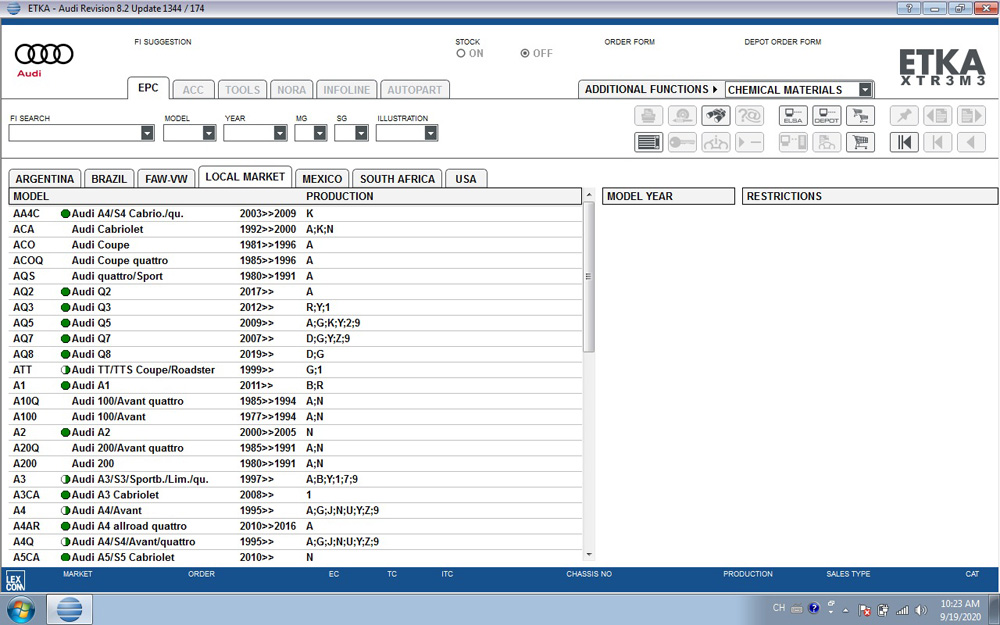Screen dimensions: 1000x625
Task: Click the plain back triangle icon
Action: pos(971,142)
